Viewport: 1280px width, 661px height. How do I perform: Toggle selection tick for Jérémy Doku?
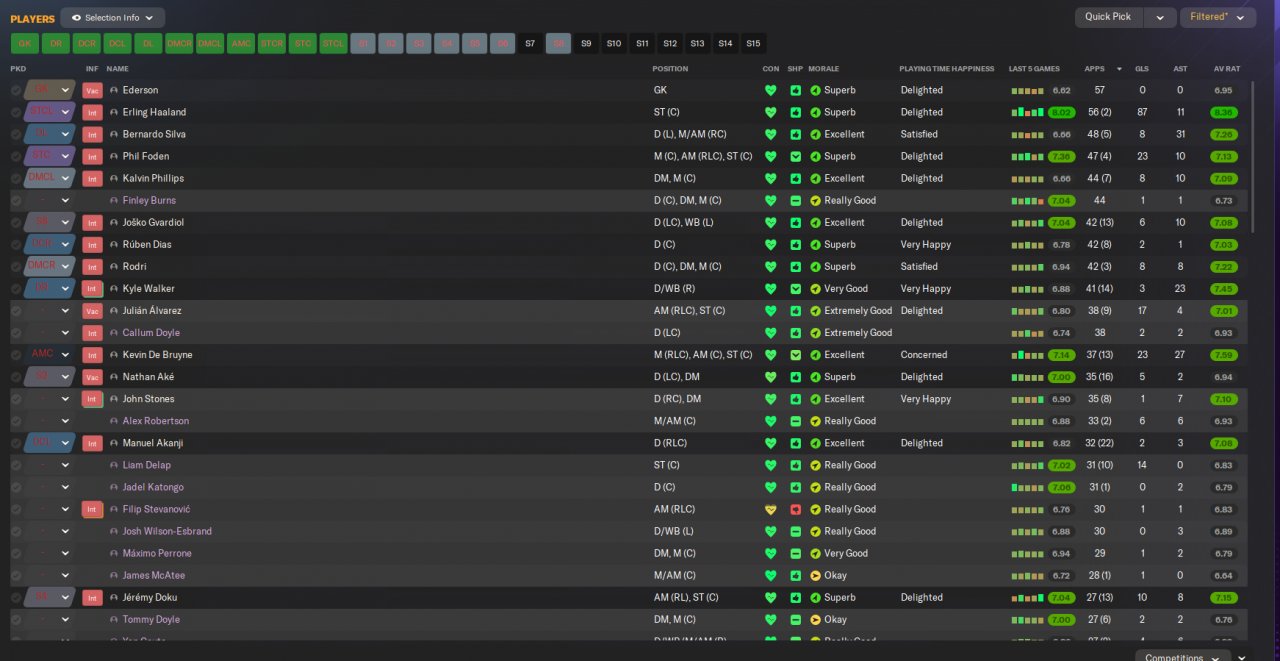(16, 598)
